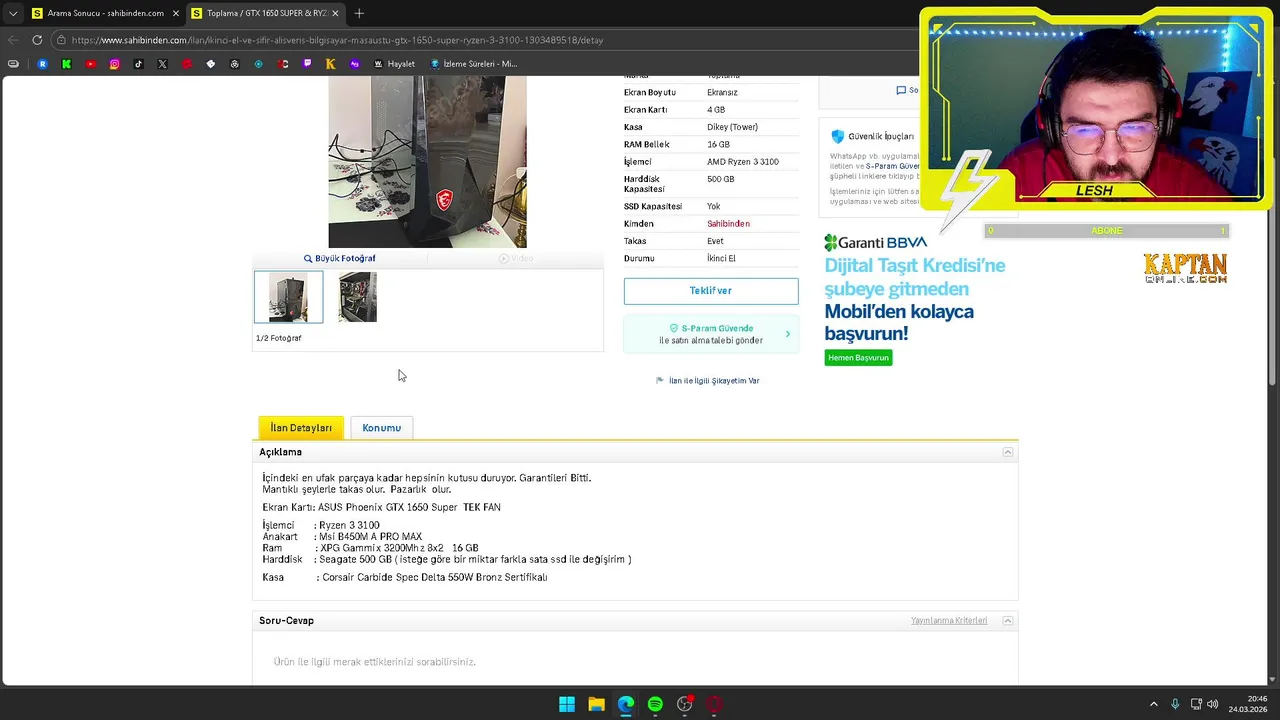Switch to the 'İlan Detayları' tab

tap(301, 428)
